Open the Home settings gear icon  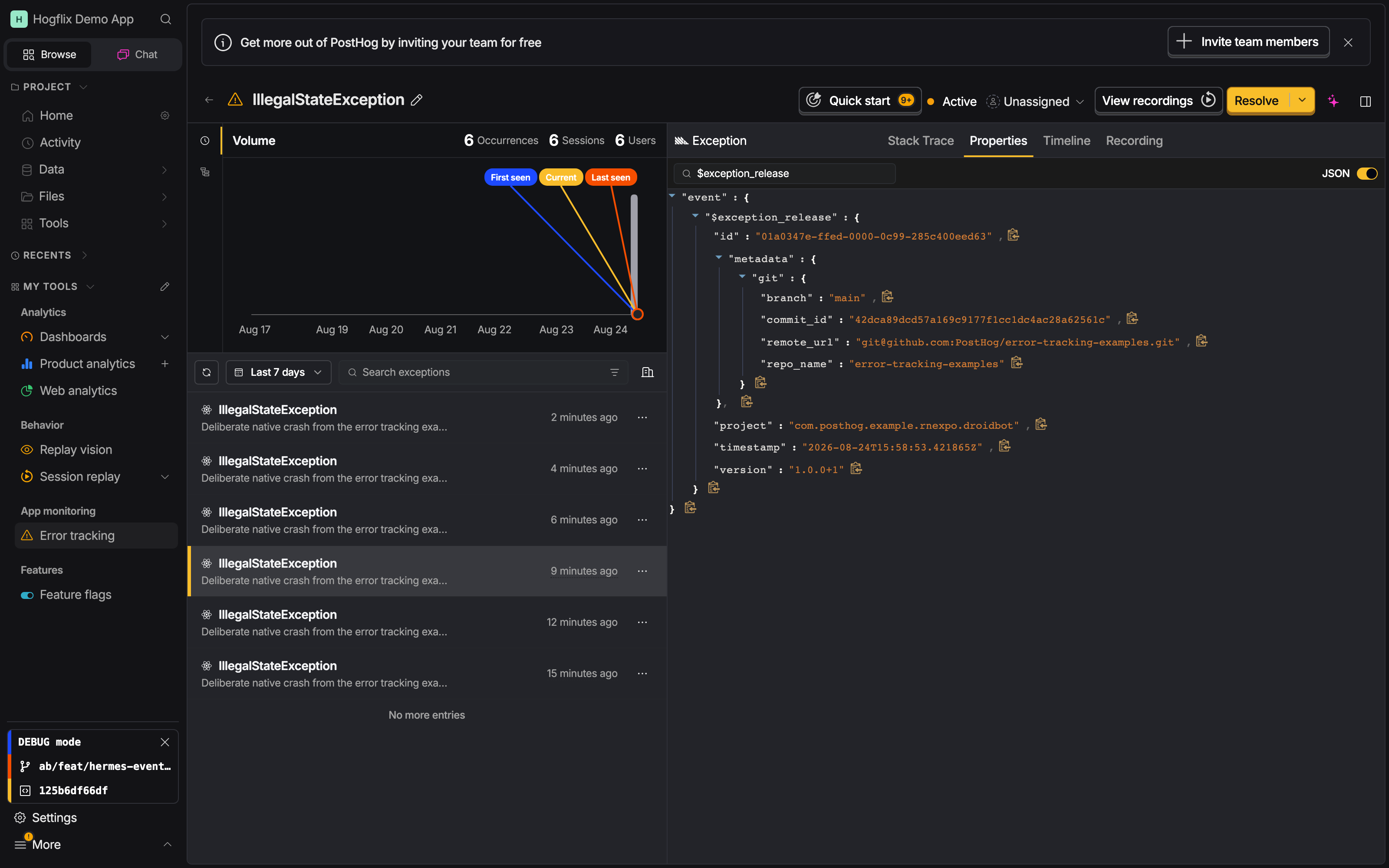click(x=165, y=115)
